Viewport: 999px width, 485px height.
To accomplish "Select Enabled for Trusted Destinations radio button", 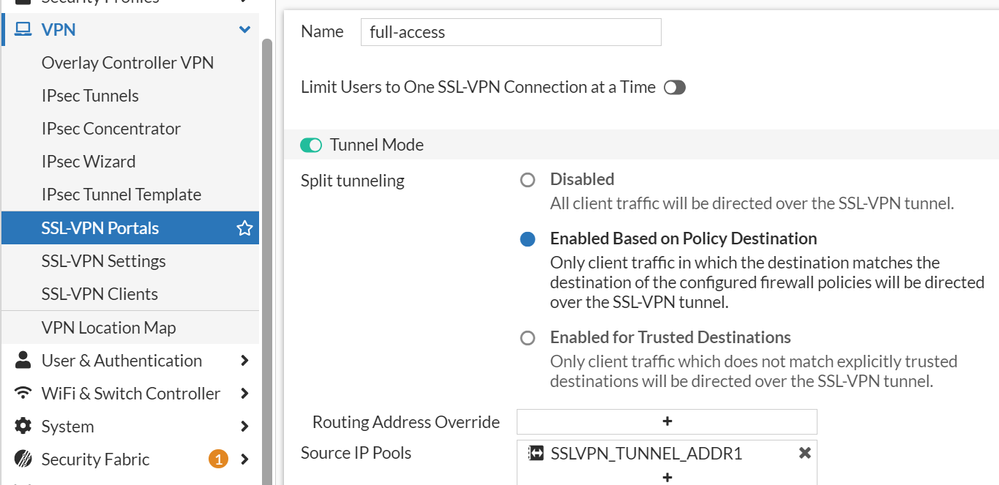I will point(528,338).
